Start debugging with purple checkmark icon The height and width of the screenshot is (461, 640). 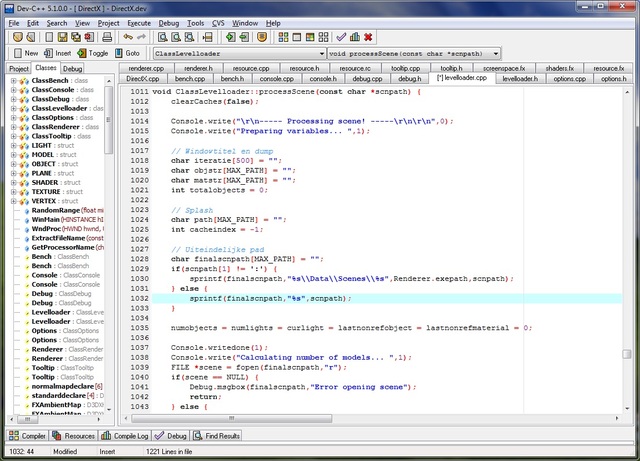click(341, 37)
